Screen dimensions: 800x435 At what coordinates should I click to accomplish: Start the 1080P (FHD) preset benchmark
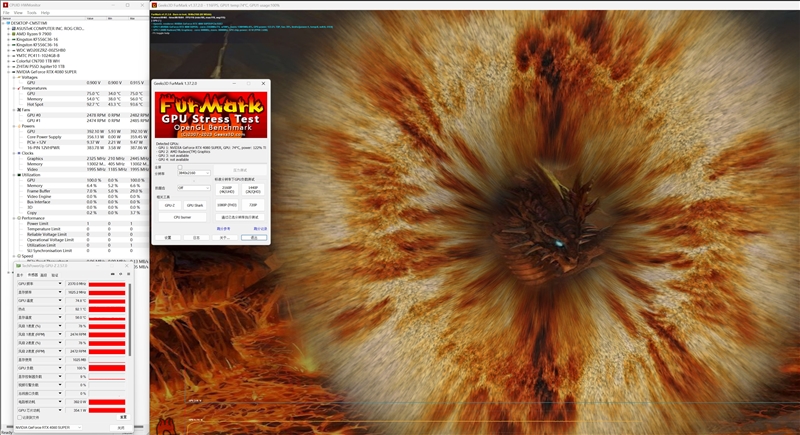click(227, 205)
